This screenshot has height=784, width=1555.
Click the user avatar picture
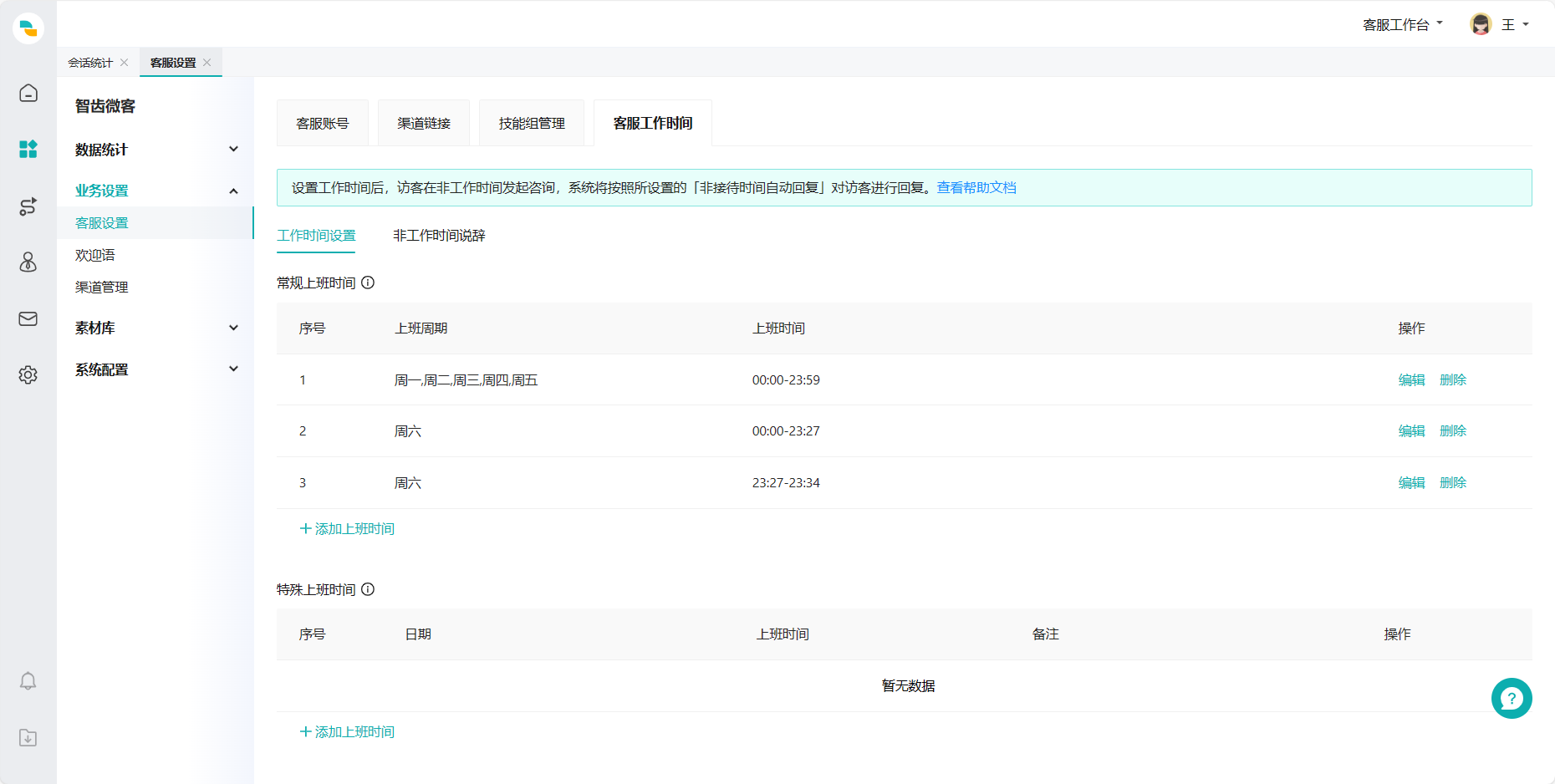(1481, 24)
